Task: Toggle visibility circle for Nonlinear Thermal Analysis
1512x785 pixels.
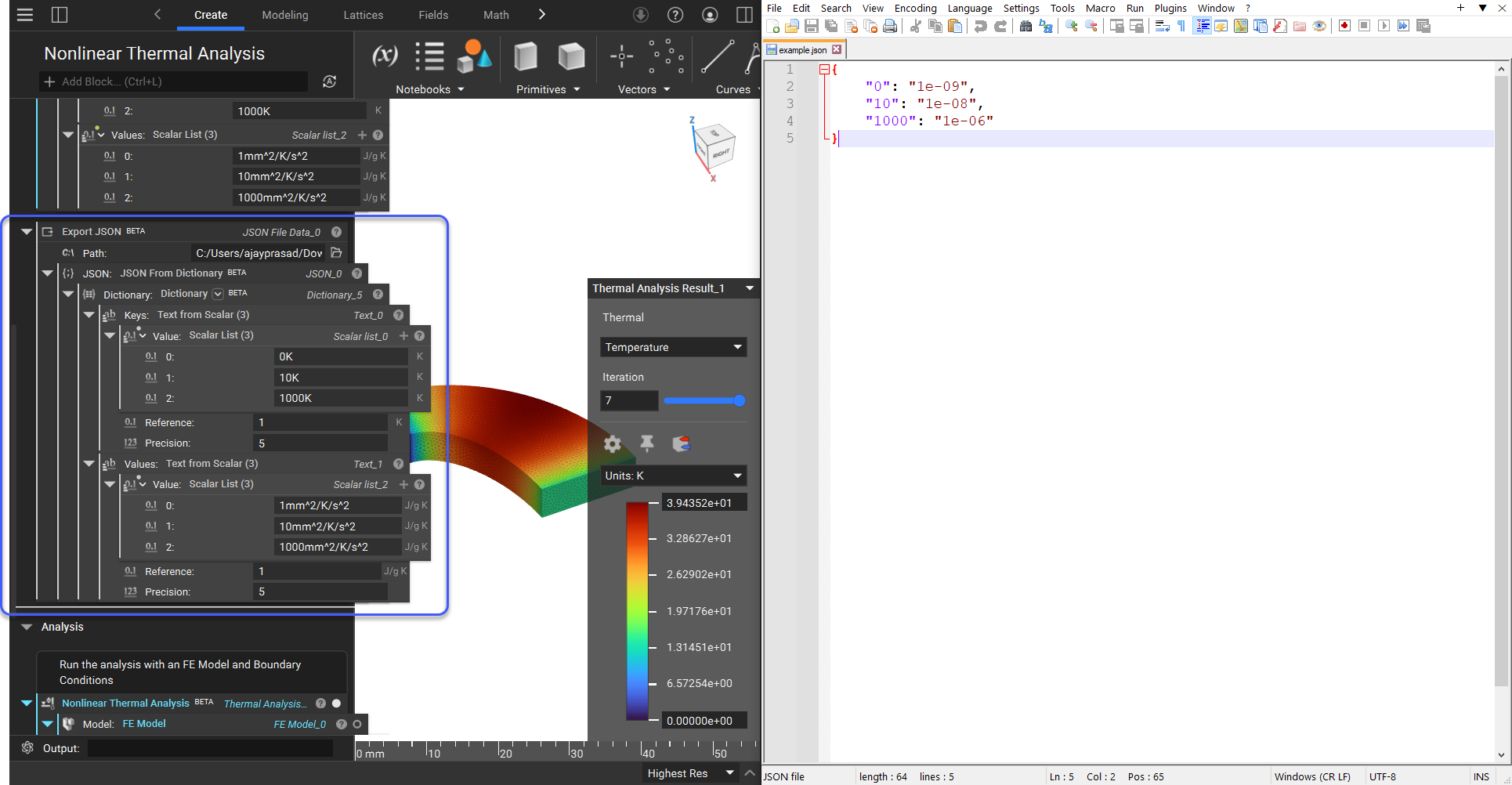Action: 337,704
